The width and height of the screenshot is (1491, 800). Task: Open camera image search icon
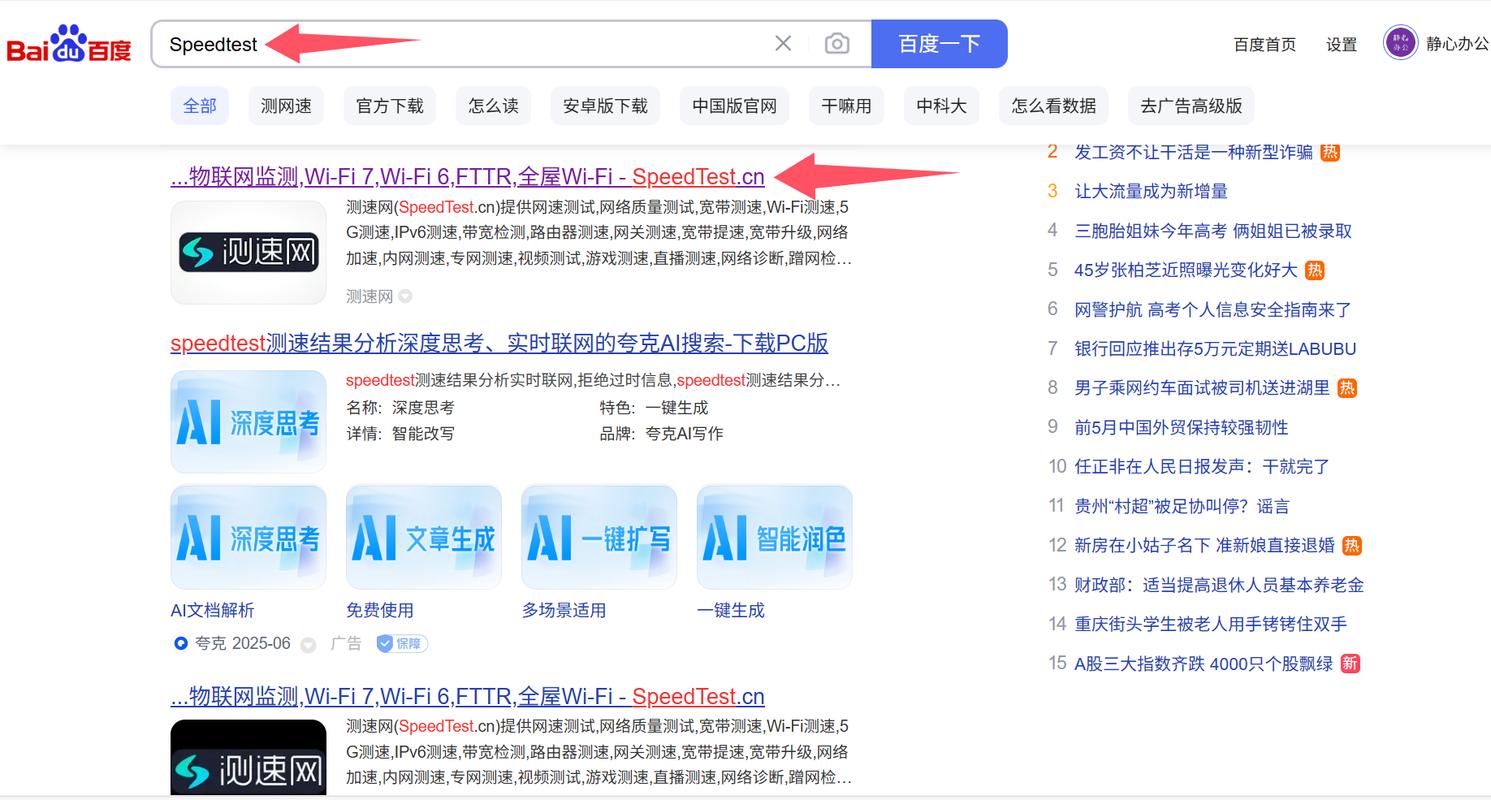tap(837, 43)
